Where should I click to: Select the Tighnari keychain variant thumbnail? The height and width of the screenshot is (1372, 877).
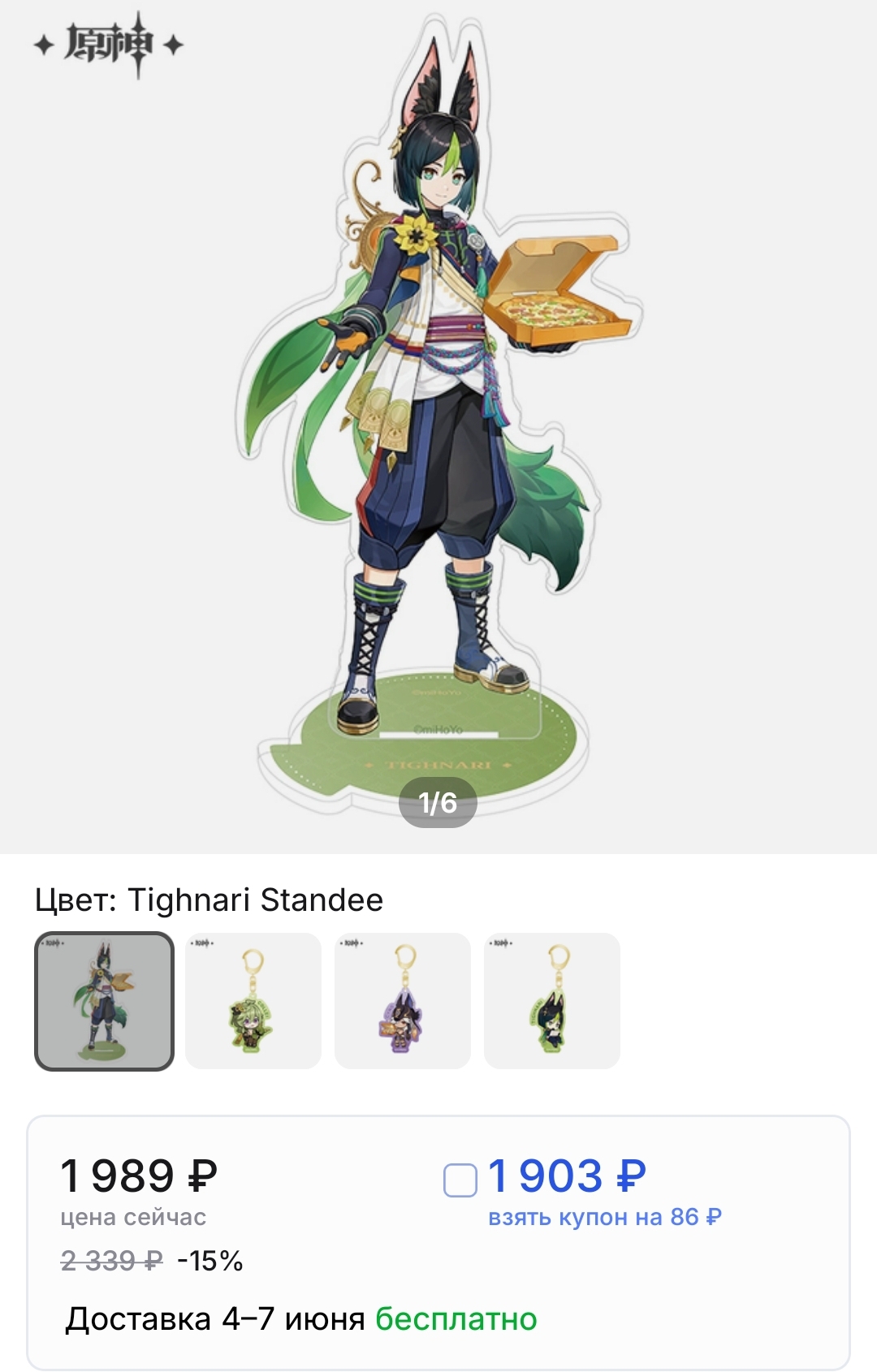(552, 1001)
